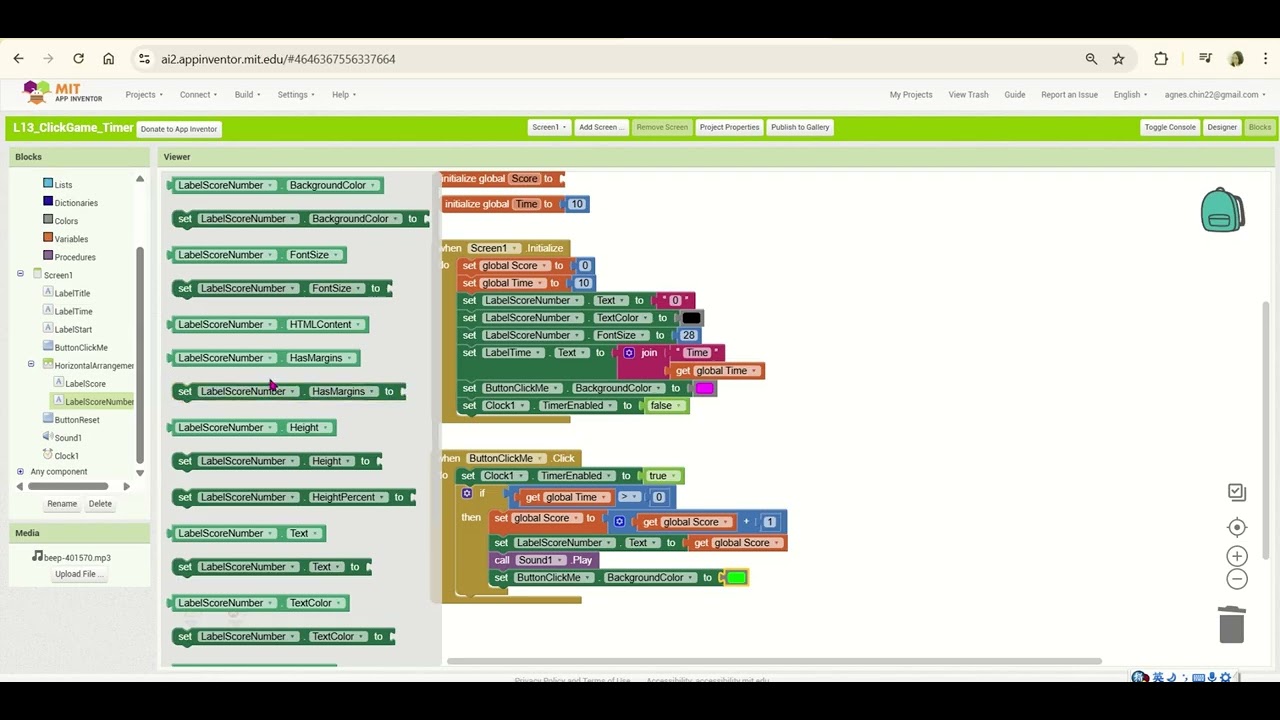Click the browser address bar URL
Viewport: 1280px width, 720px height.
point(278,59)
